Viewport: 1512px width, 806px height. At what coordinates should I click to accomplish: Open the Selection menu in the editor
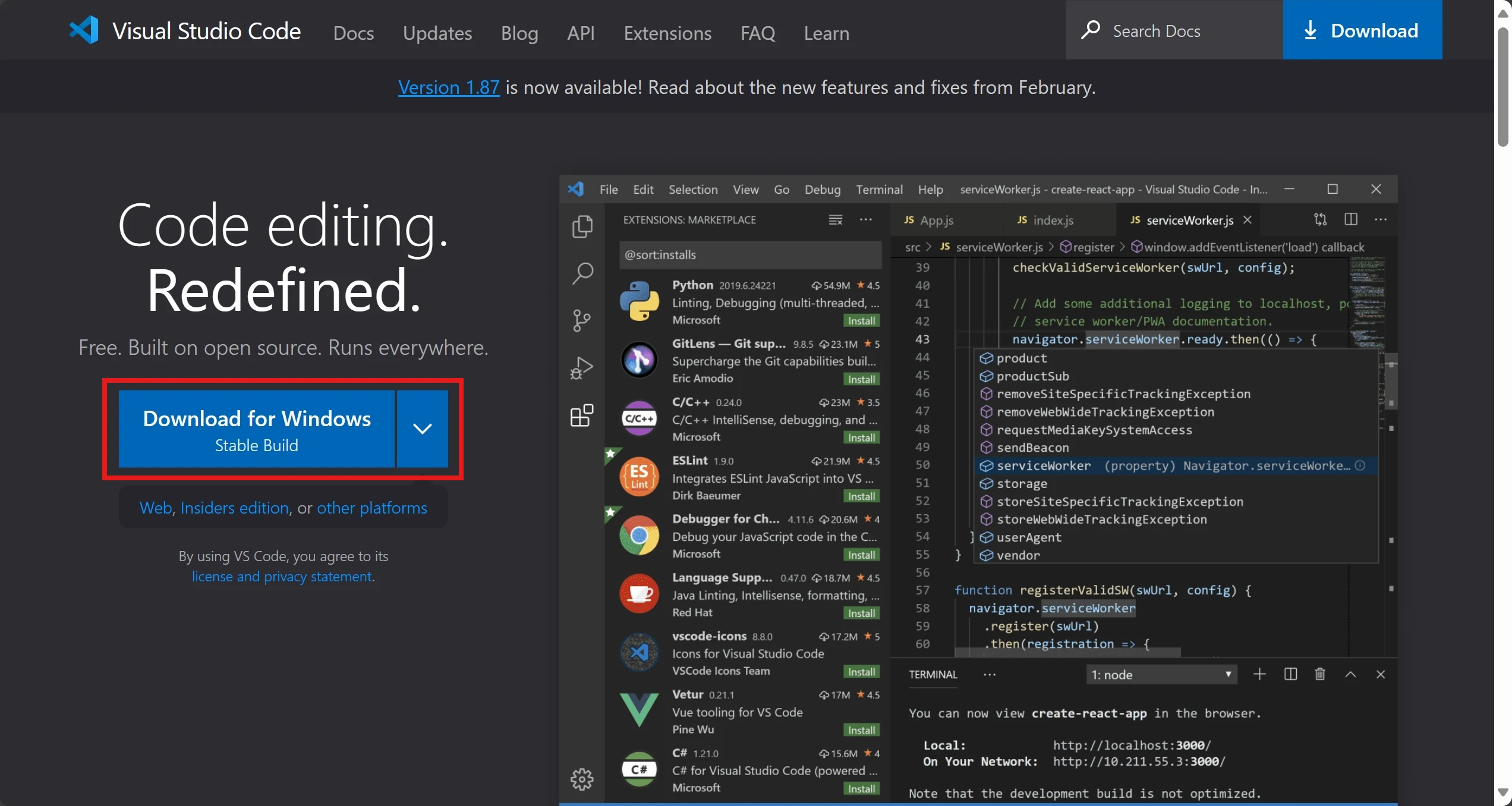click(x=693, y=190)
